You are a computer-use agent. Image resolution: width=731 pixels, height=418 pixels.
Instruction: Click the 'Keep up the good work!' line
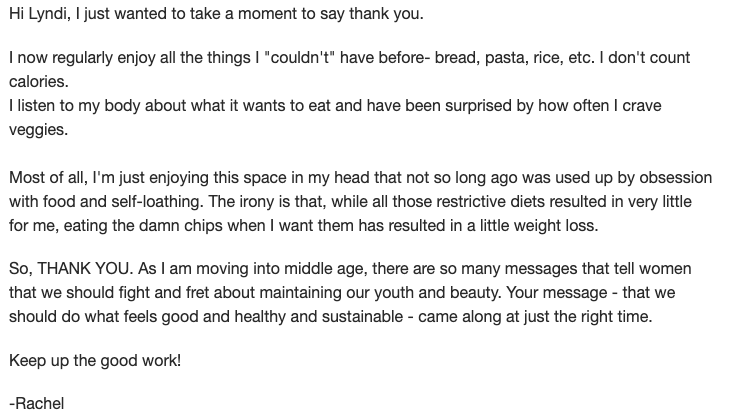click(95, 361)
